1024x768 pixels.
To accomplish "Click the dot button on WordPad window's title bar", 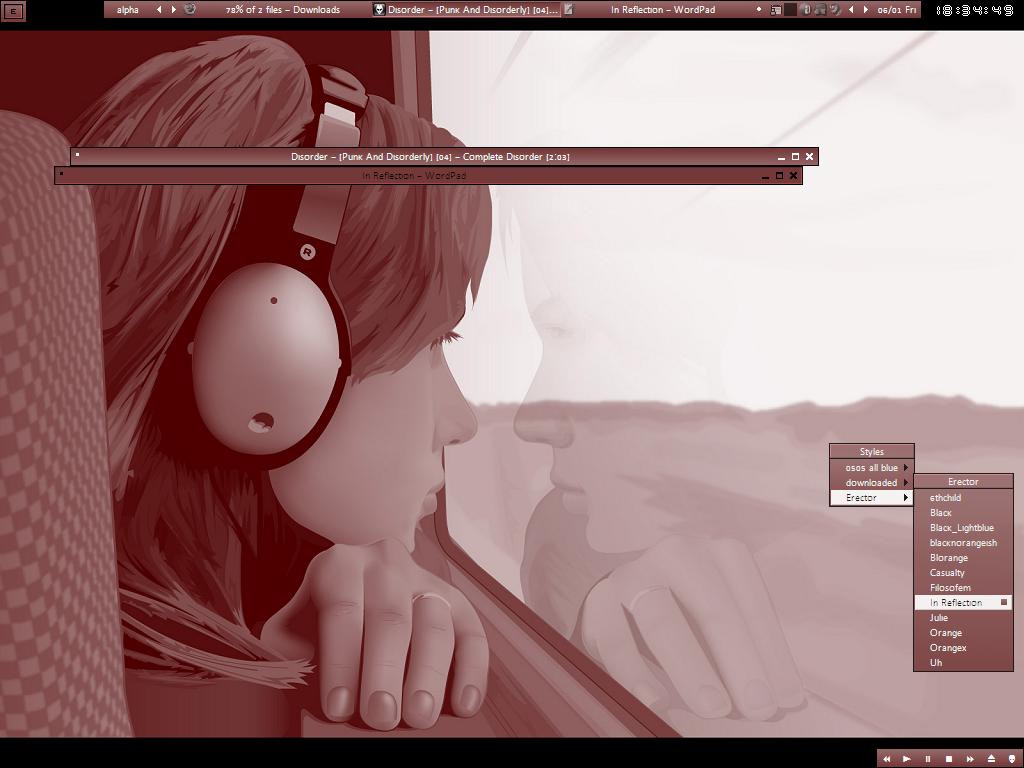I will [61, 174].
